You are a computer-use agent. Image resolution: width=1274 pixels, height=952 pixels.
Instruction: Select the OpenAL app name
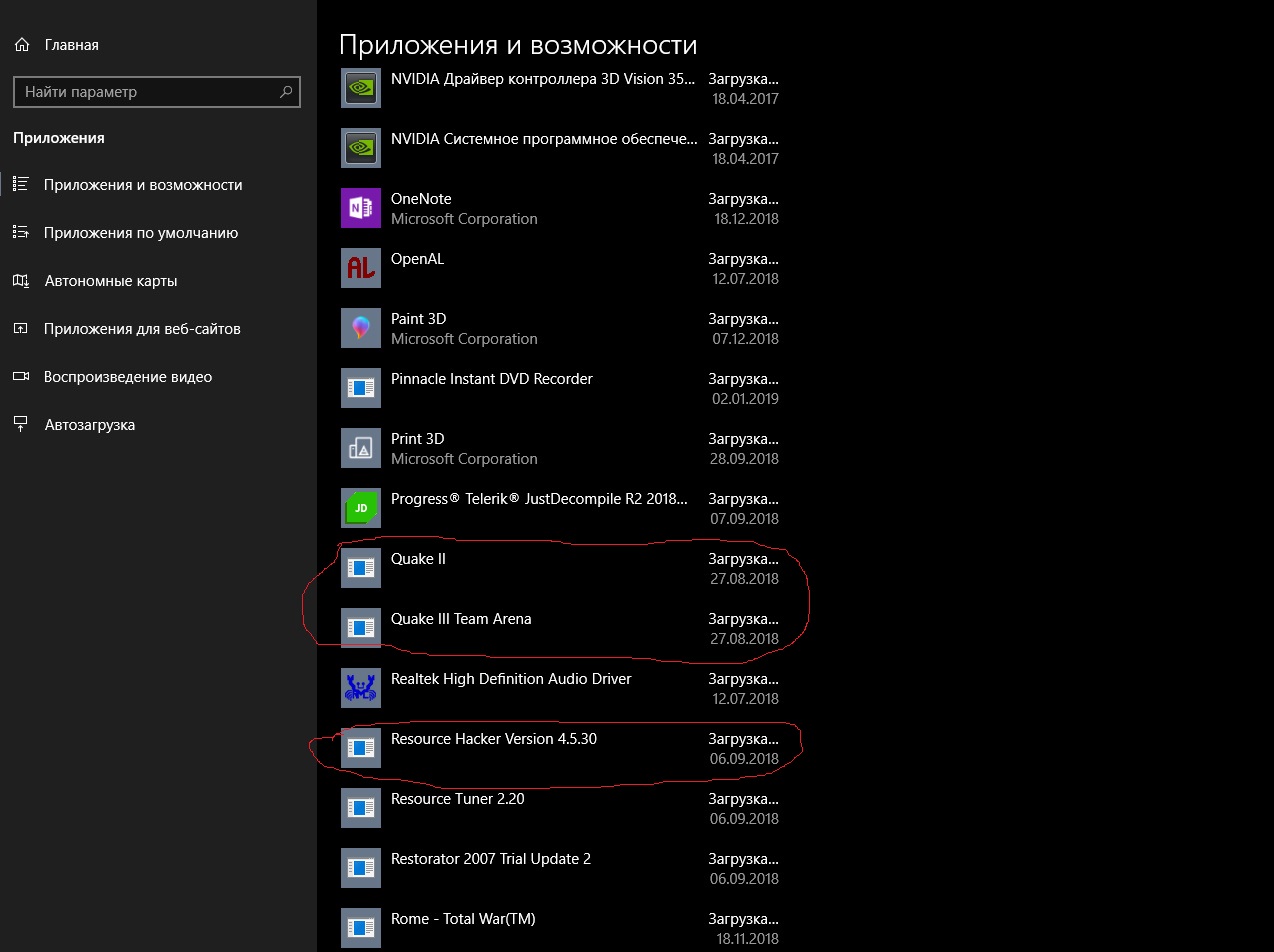coord(417,259)
